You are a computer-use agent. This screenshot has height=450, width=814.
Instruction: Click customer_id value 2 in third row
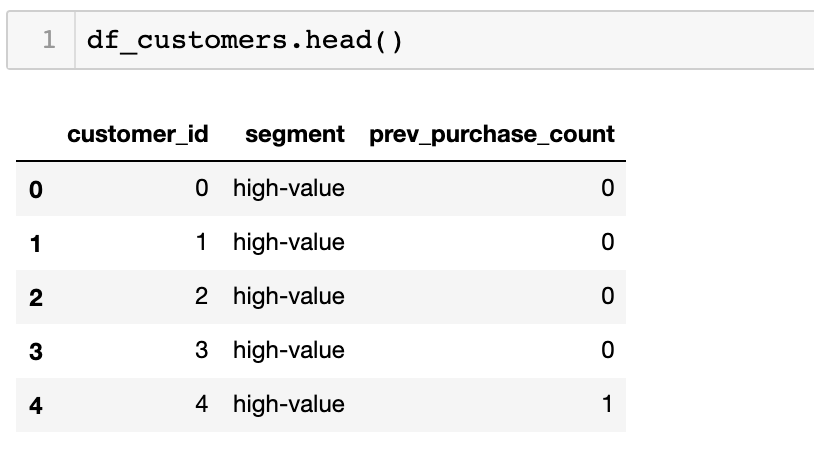(201, 296)
